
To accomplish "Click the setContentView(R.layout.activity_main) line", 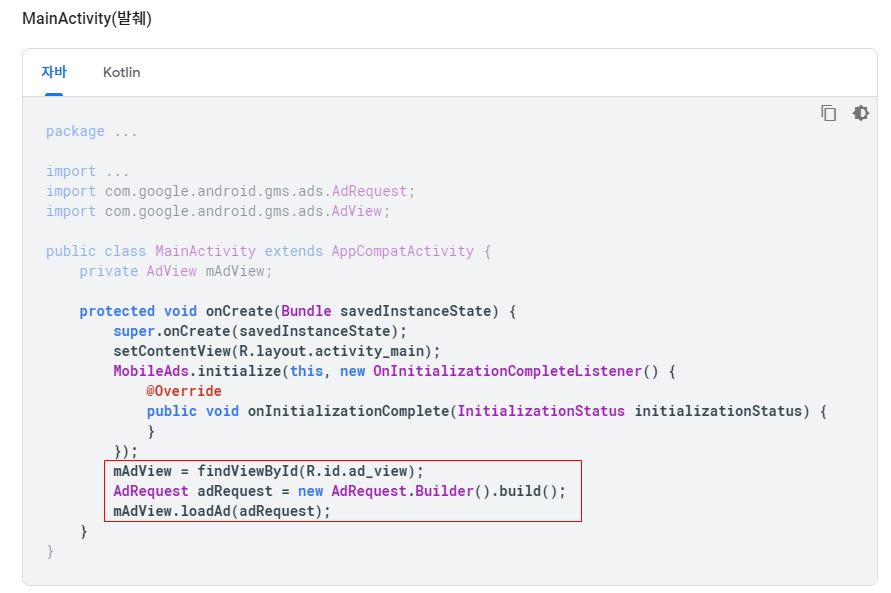I will [277, 351].
